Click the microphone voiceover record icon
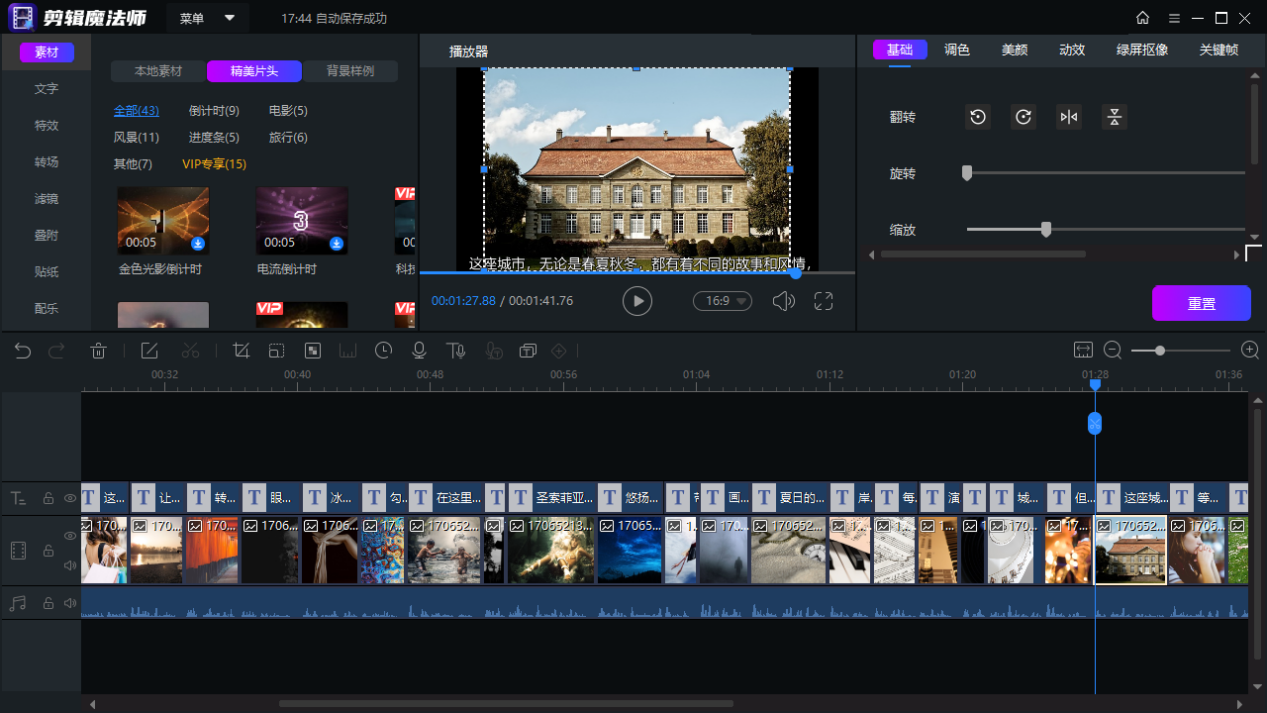The width and height of the screenshot is (1267, 713). point(419,351)
